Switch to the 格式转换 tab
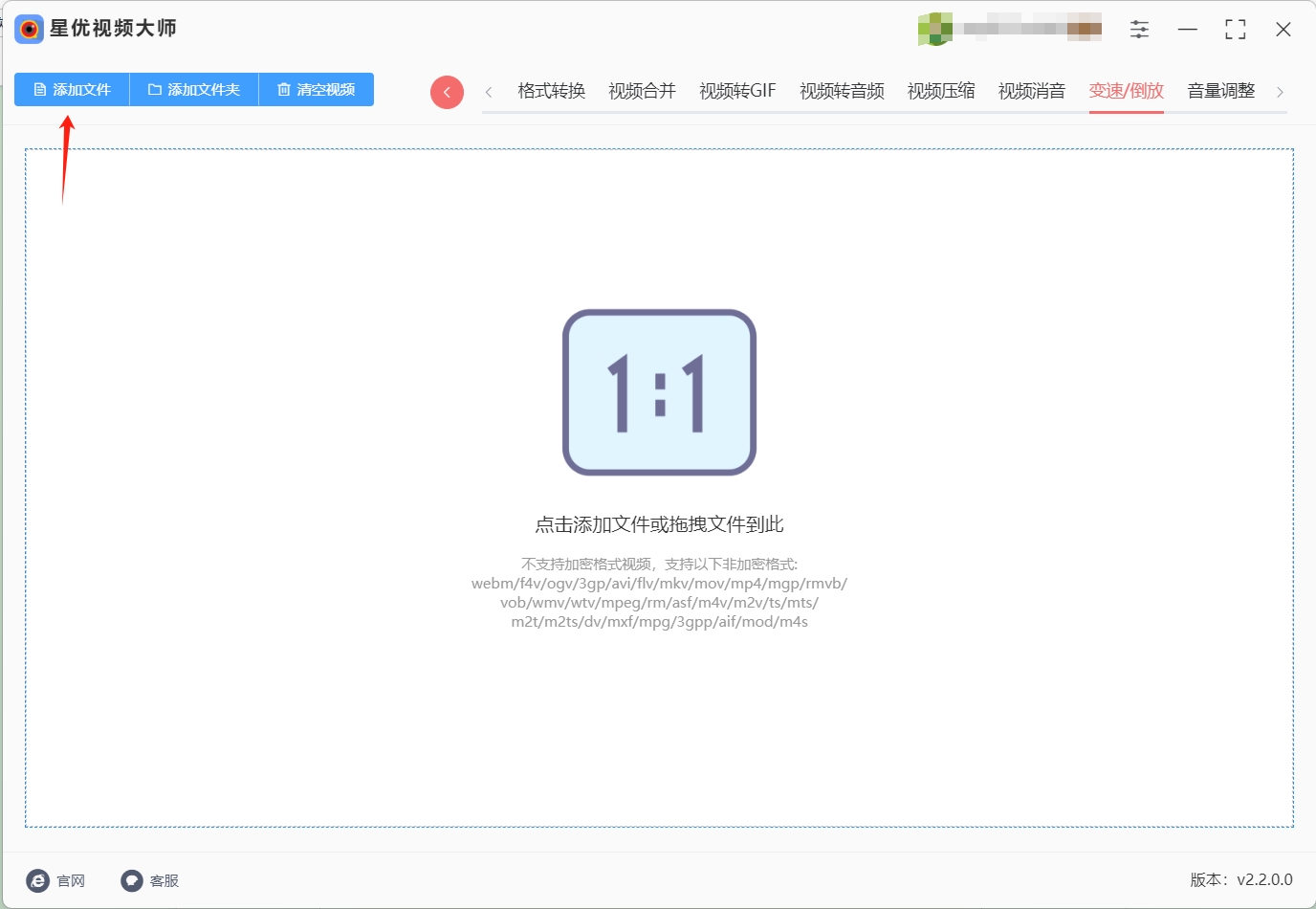This screenshot has width=1316, height=909. [552, 91]
